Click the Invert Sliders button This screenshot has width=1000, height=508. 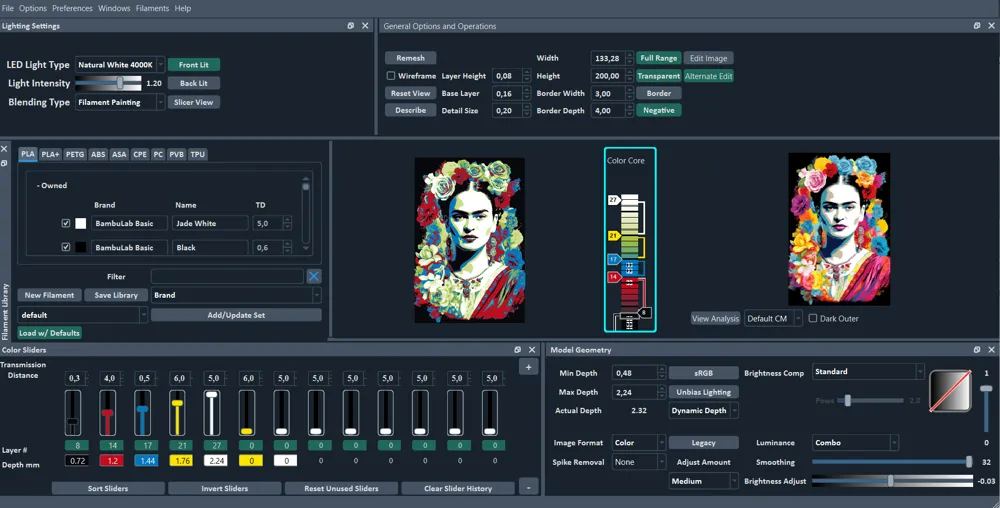coord(224,488)
